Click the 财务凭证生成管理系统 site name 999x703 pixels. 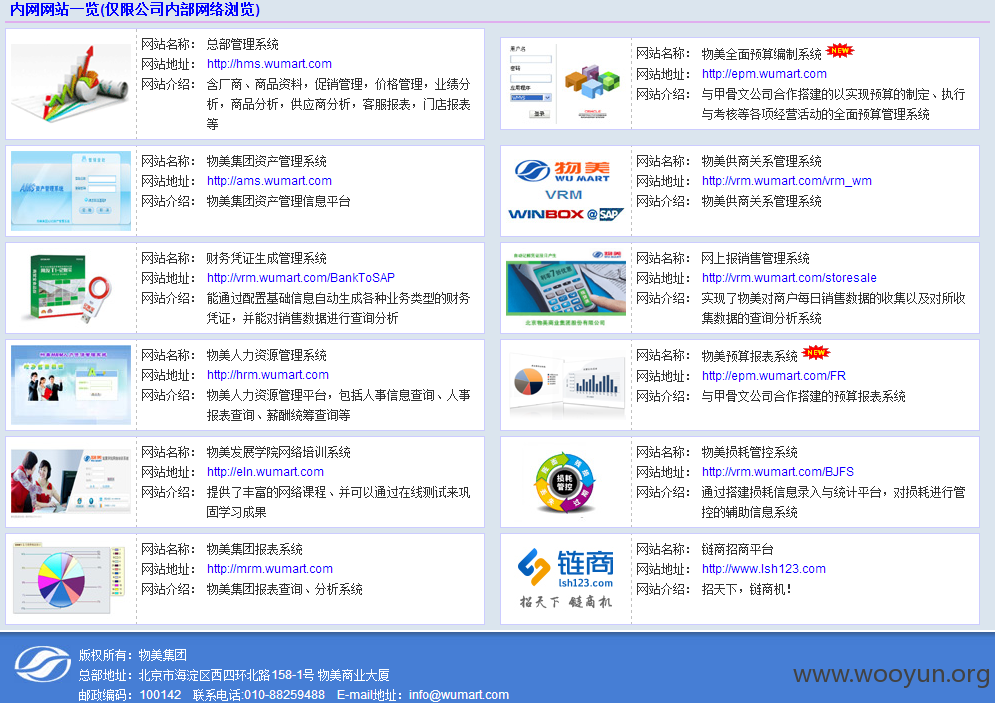pos(266,258)
